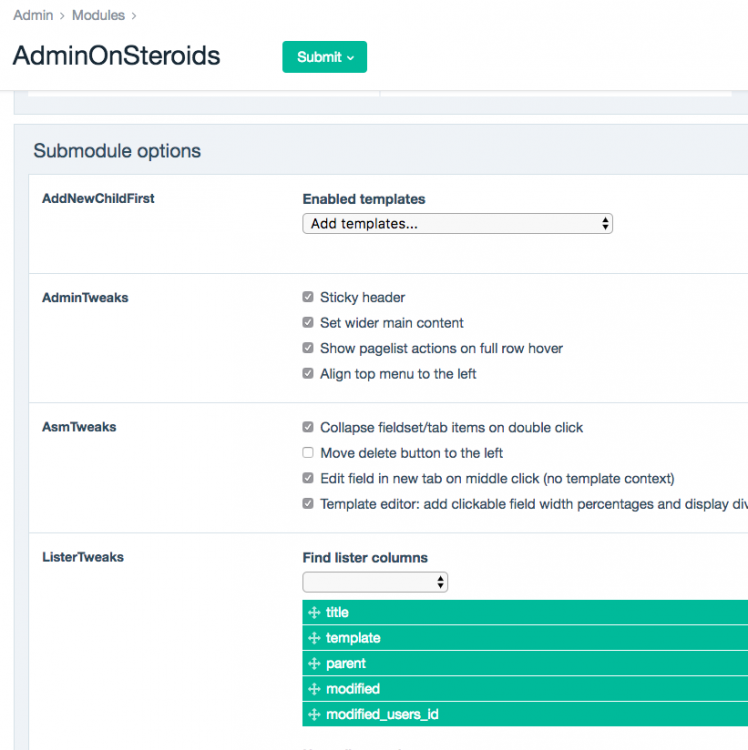The height and width of the screenshot is (750, 748).
Task: Uncheck Align top menu to the left
Action: pyautogui.click(x=308, y=374)
